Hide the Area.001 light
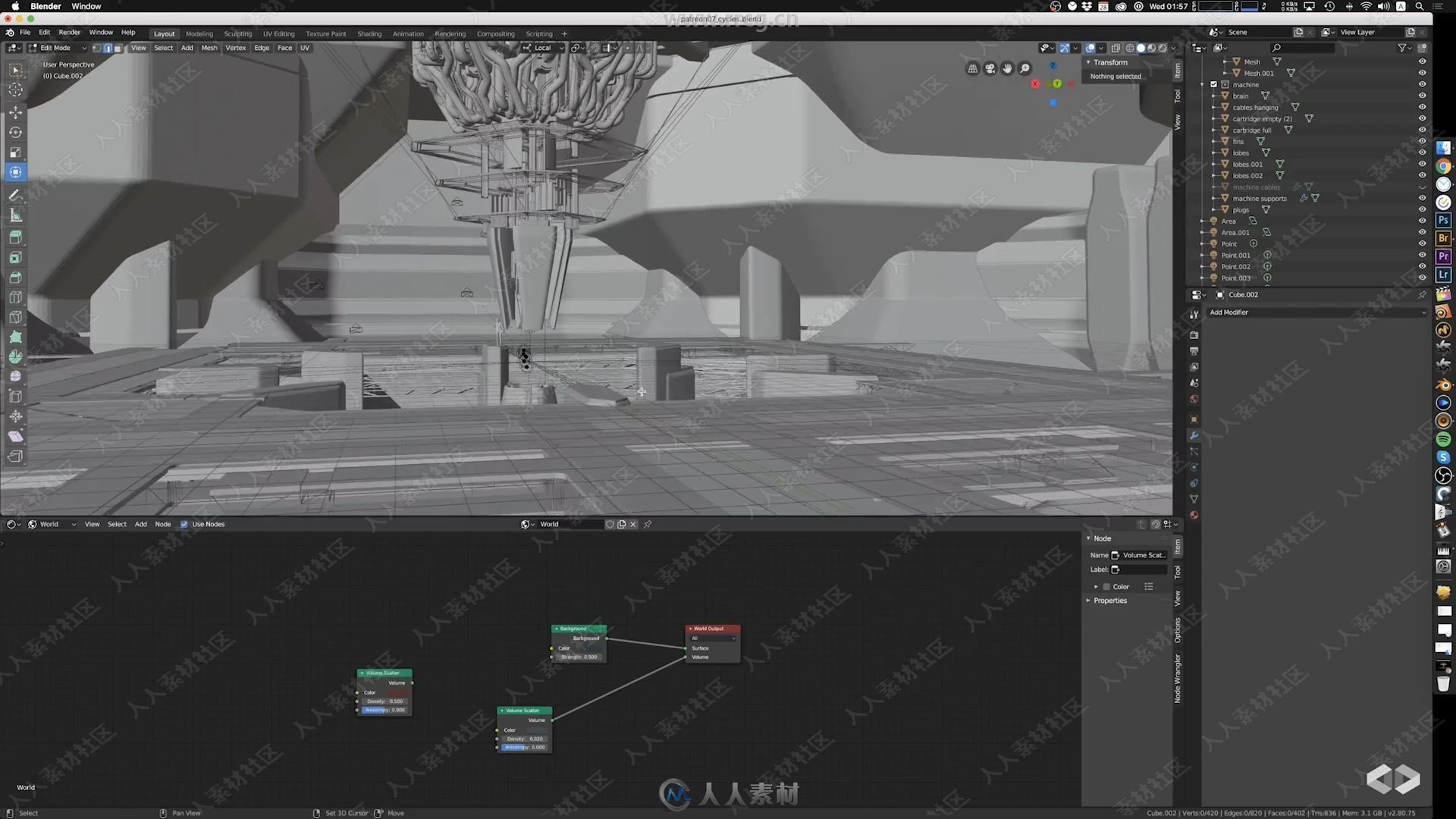This screenshot has width=1456, height=819. 1422,232
